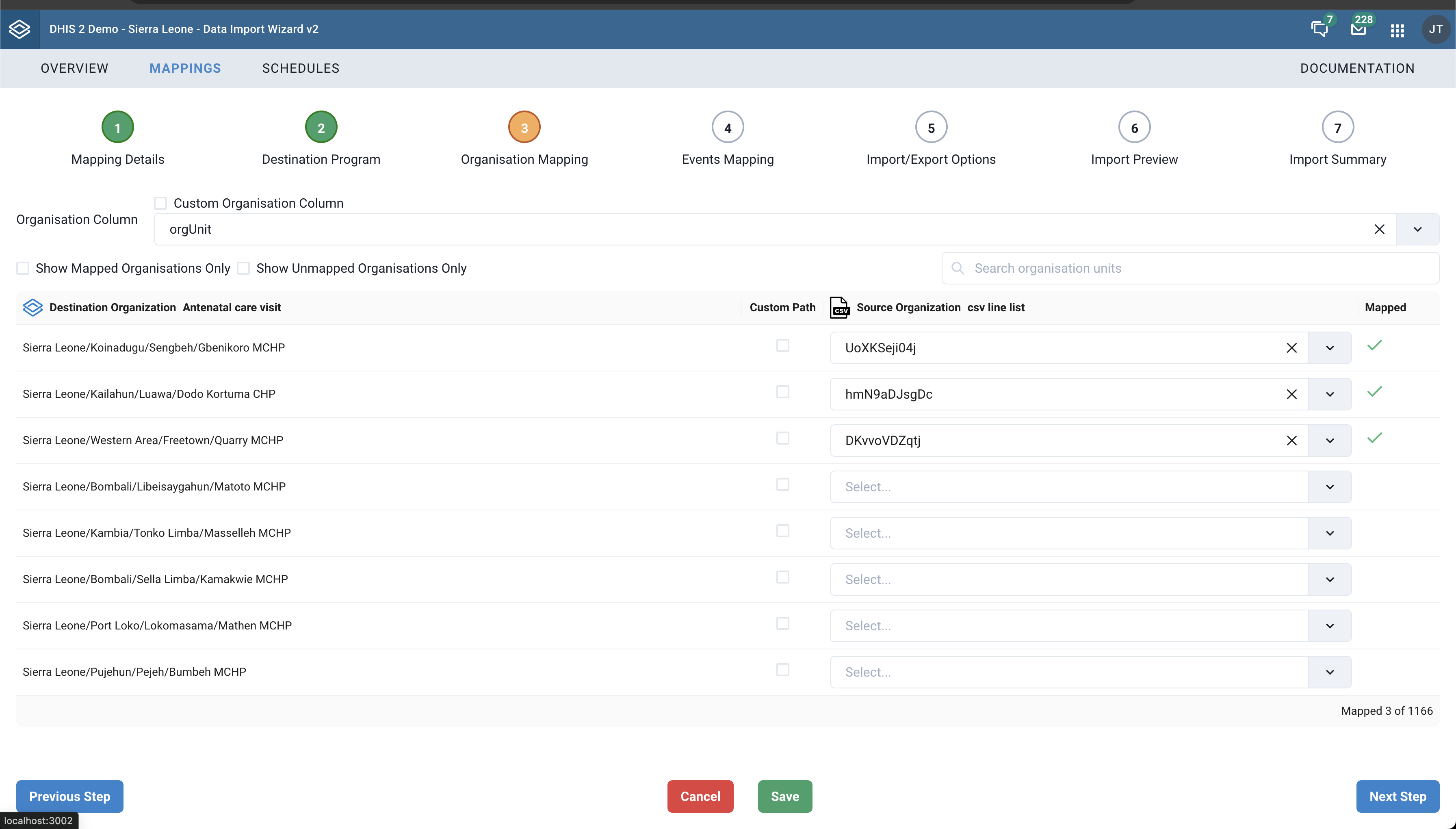This screenshot has height=829, width=1456.
Task: Clear the orgUnit organisation column selection
Action: 1379,230
